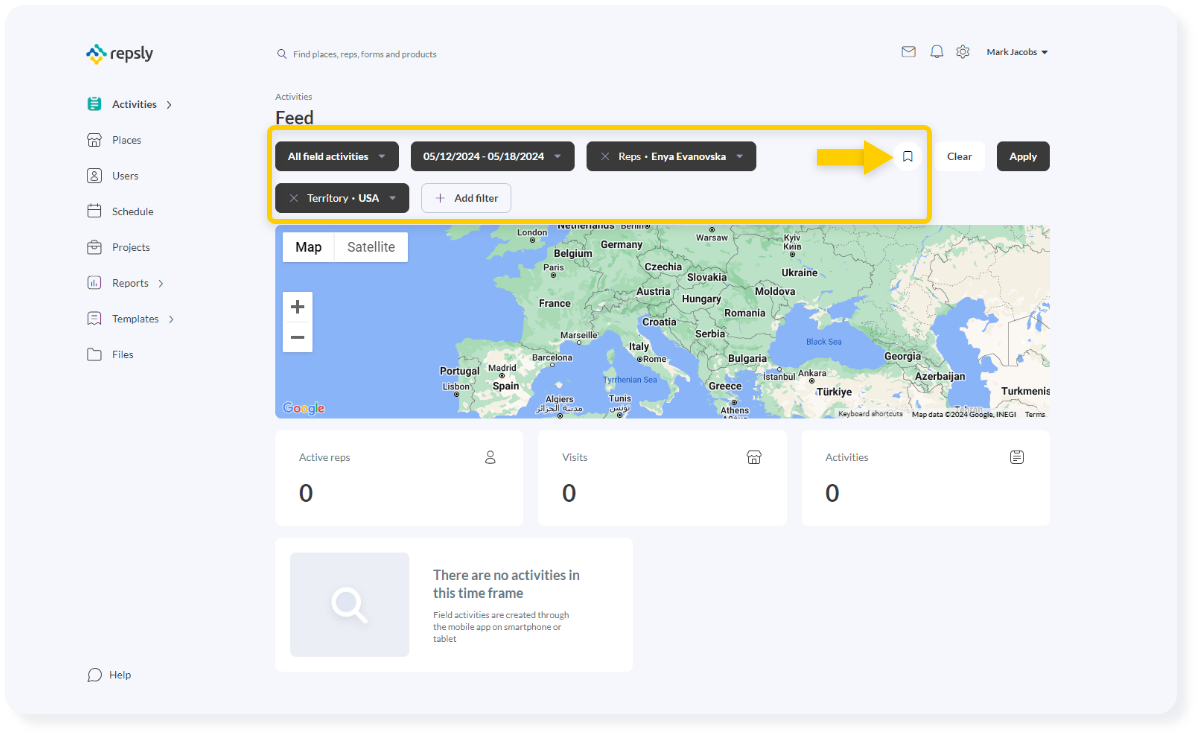Click the Terms link on the map
The width and height of the screenshot is (1202, 739).
[1034, 414]
